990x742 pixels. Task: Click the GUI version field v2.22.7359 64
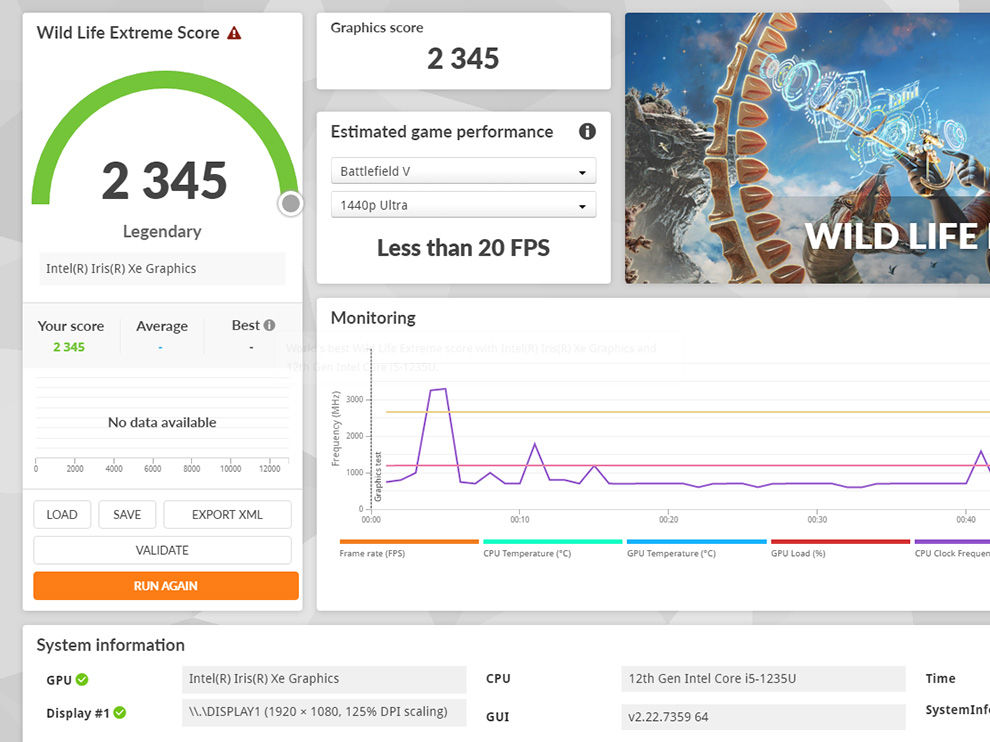click(763, 717)
